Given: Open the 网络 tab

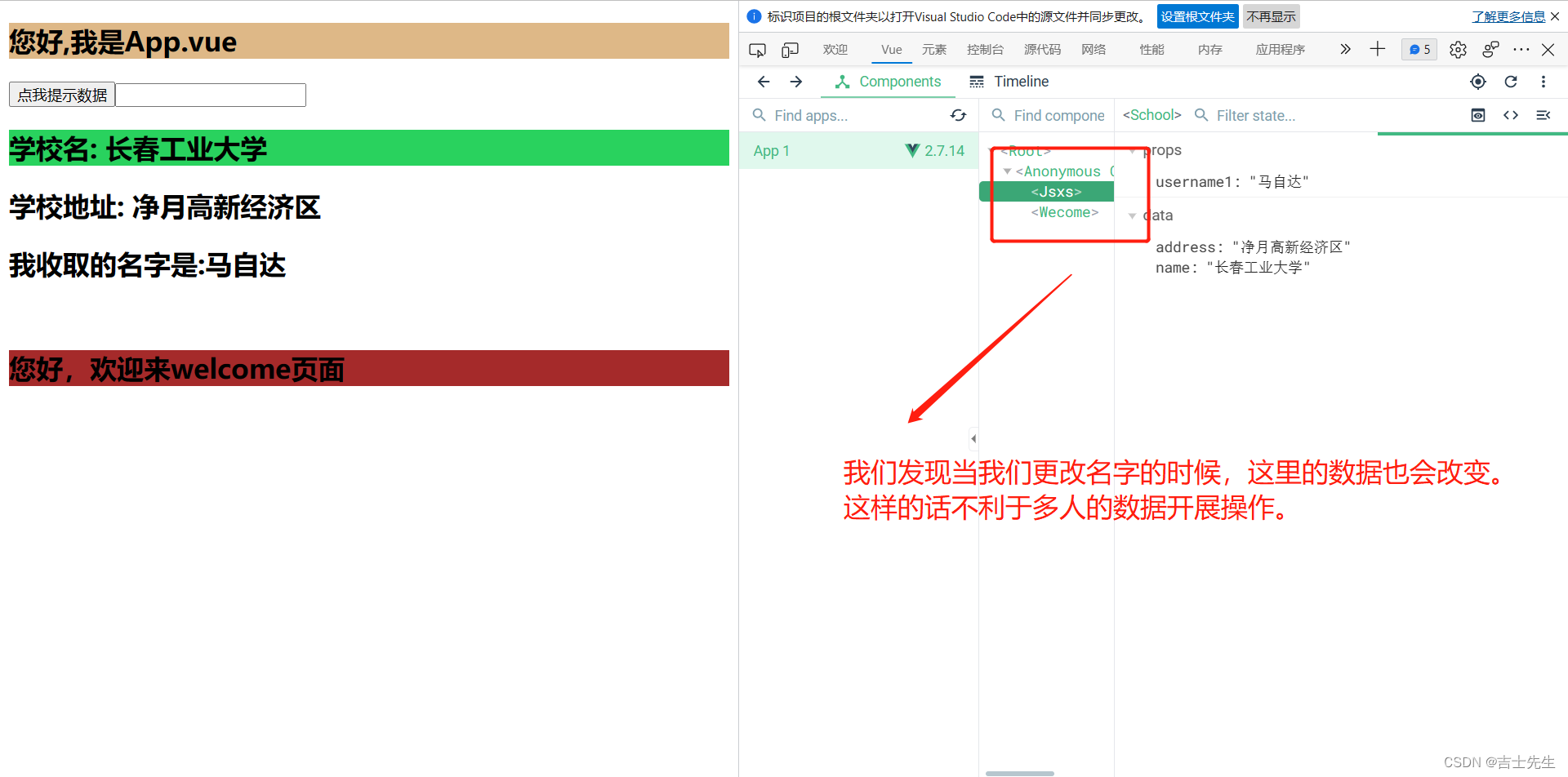Looking at the screenshot, I should (x=1094, y=50).
